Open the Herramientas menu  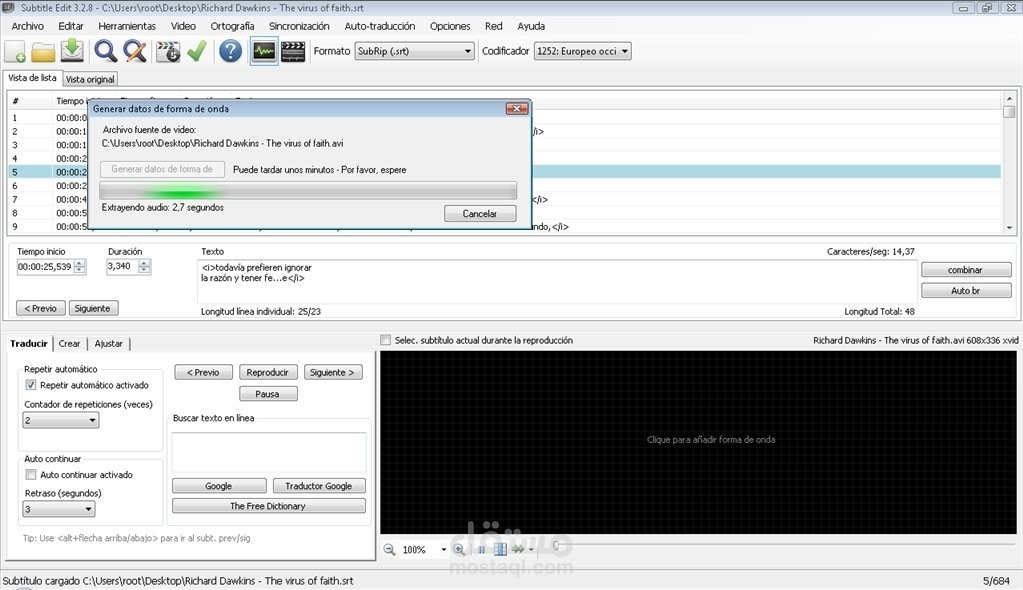pos(127,26)
